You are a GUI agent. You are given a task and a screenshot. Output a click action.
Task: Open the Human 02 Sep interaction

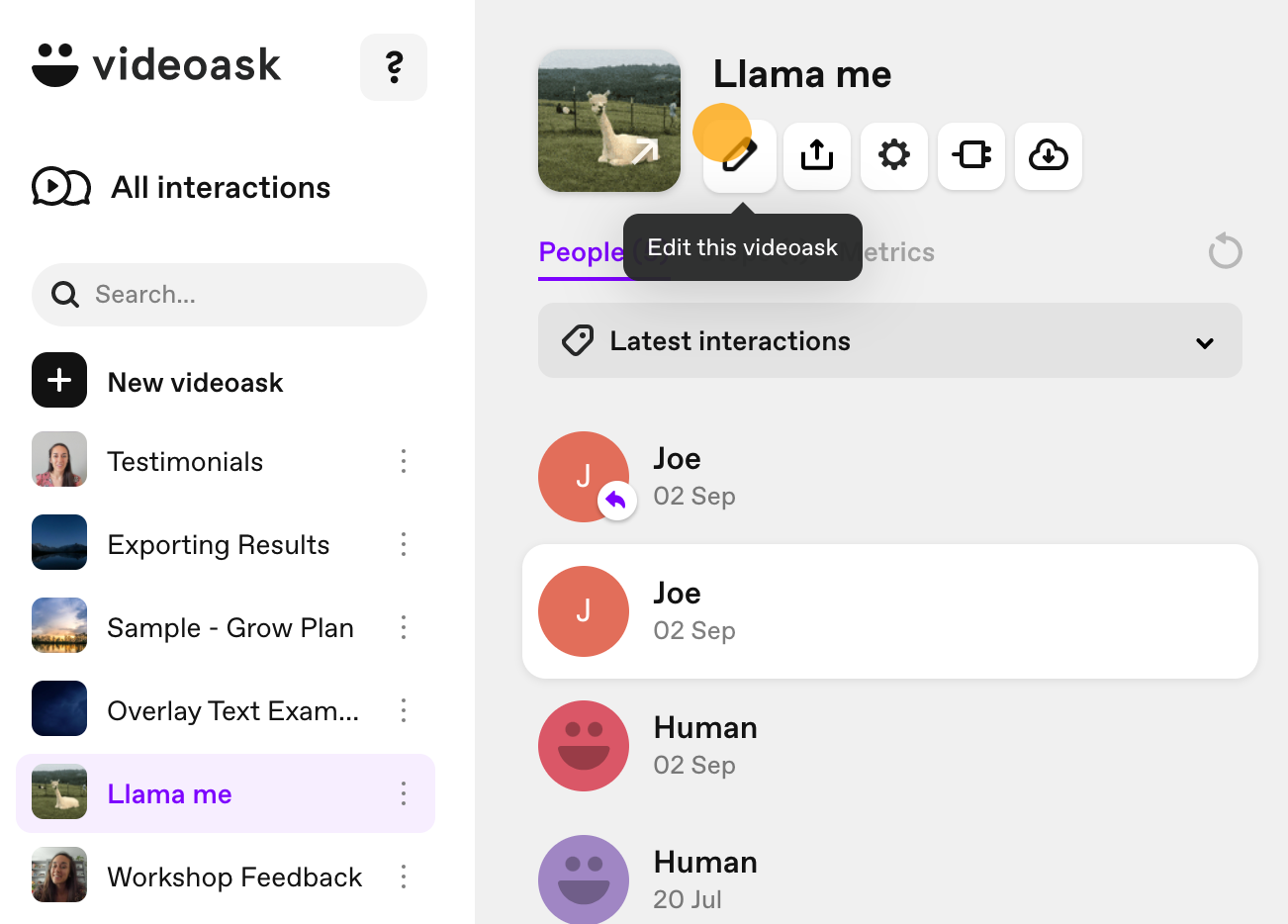pos(890,746)
